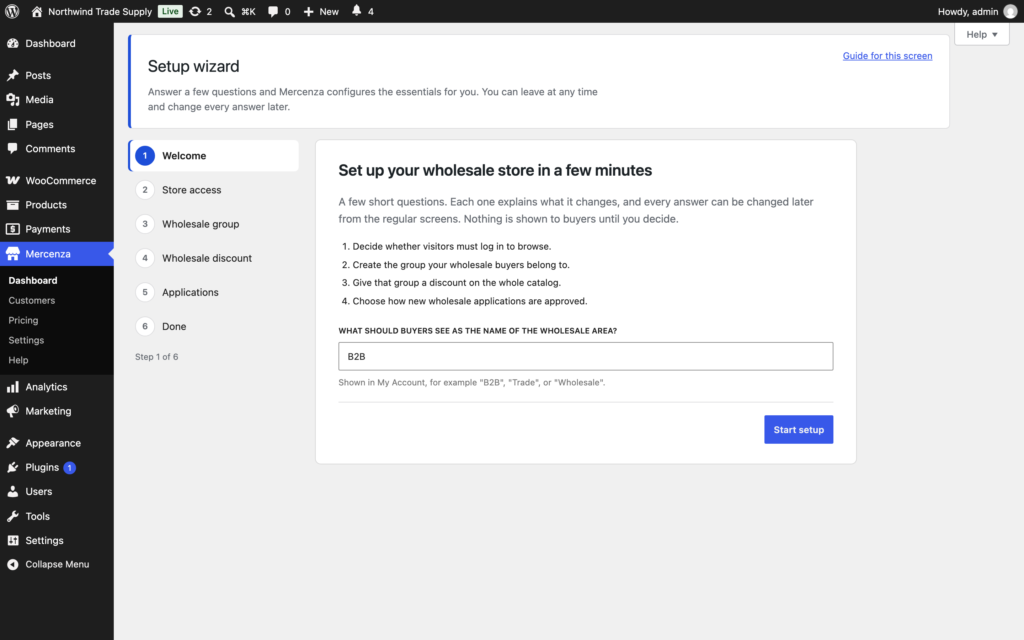Click the plus New icon
The width and height of the screenshot is (1024, 640).
[x=308, y=11]
